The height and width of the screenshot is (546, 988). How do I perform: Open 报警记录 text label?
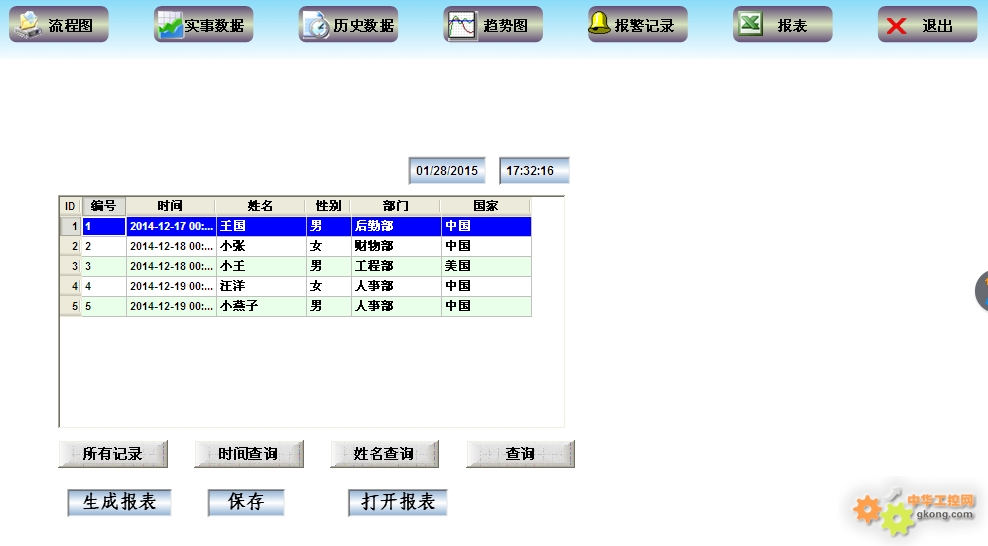(645, 25)
